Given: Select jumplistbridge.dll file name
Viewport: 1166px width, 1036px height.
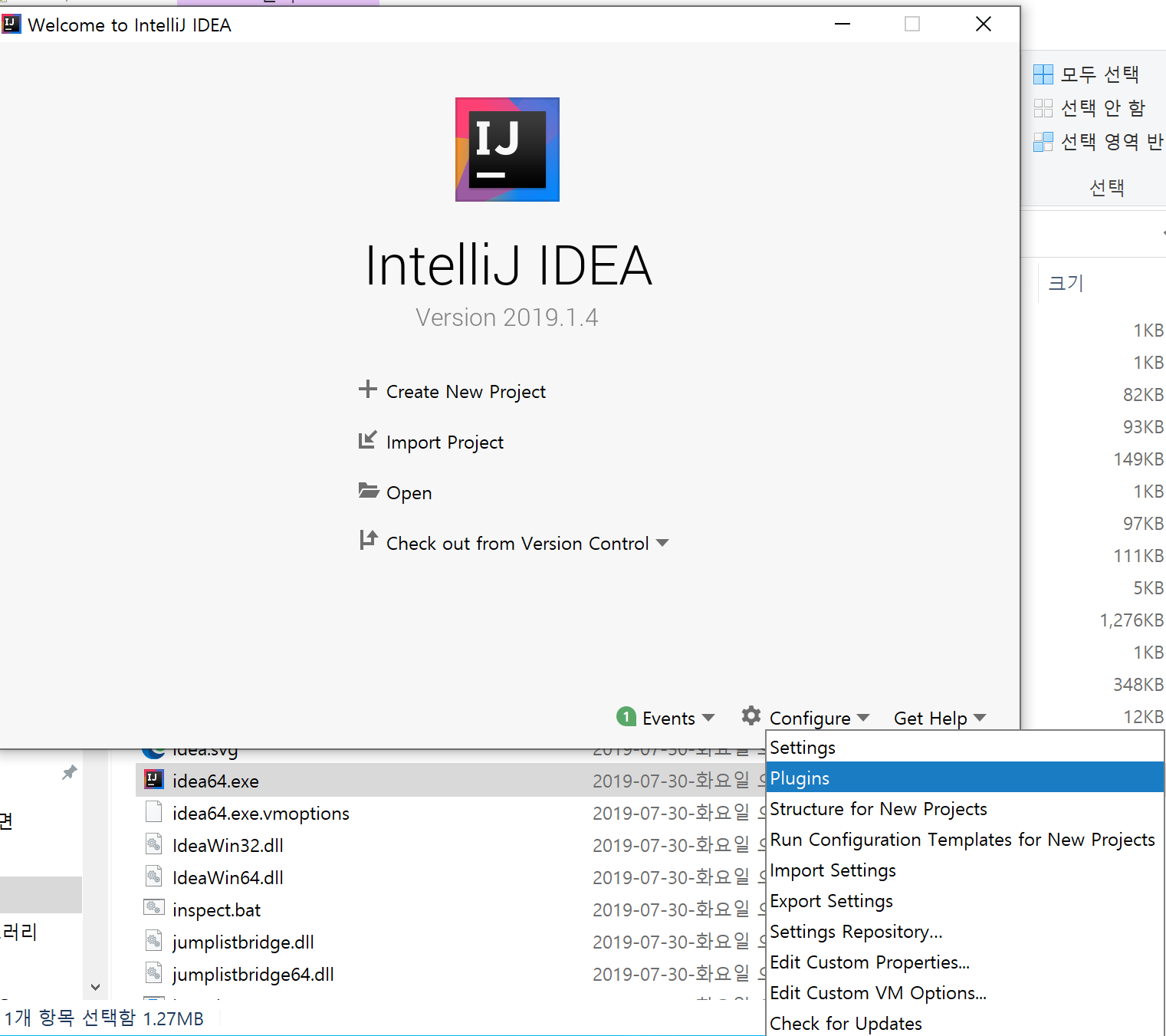Looking at the screenshot, I should pos(243,942).
